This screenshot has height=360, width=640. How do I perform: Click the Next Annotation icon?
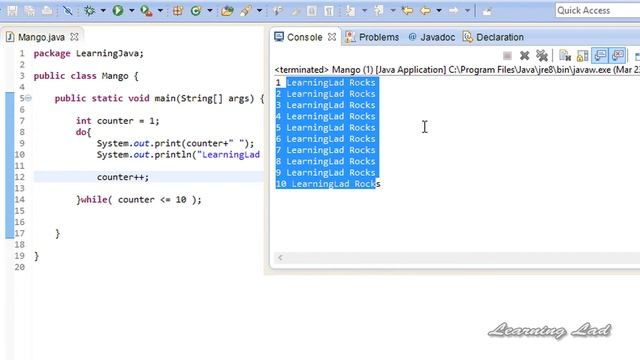(x=350, y=11)
